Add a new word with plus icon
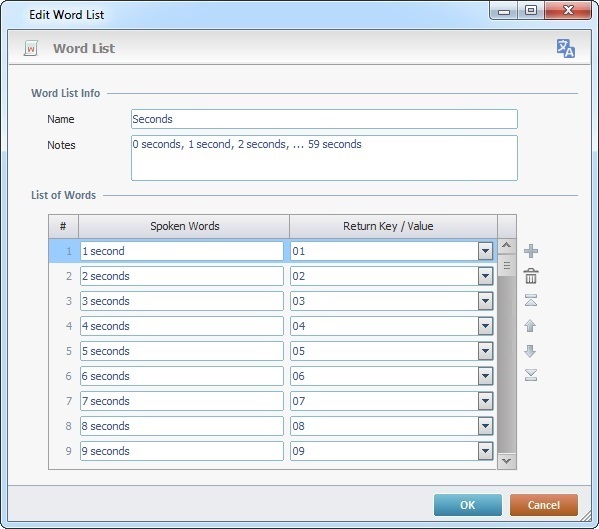 coord(531,251)
